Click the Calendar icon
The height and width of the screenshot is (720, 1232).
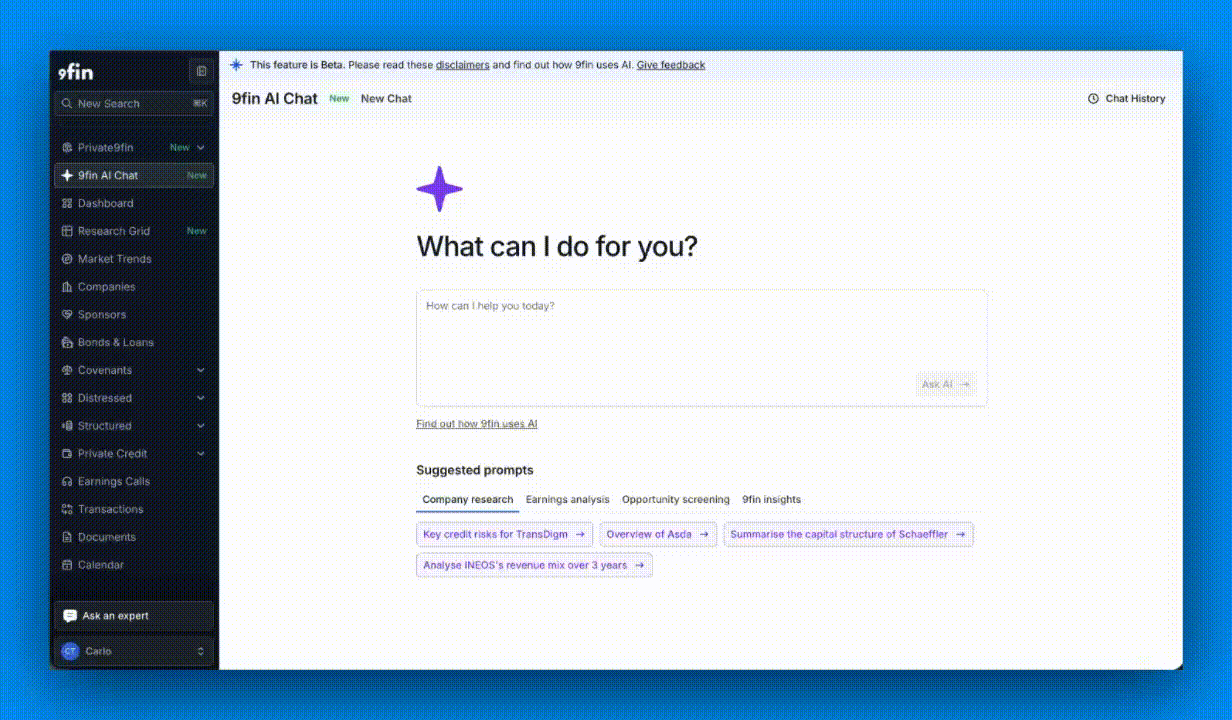click(67, 565)
